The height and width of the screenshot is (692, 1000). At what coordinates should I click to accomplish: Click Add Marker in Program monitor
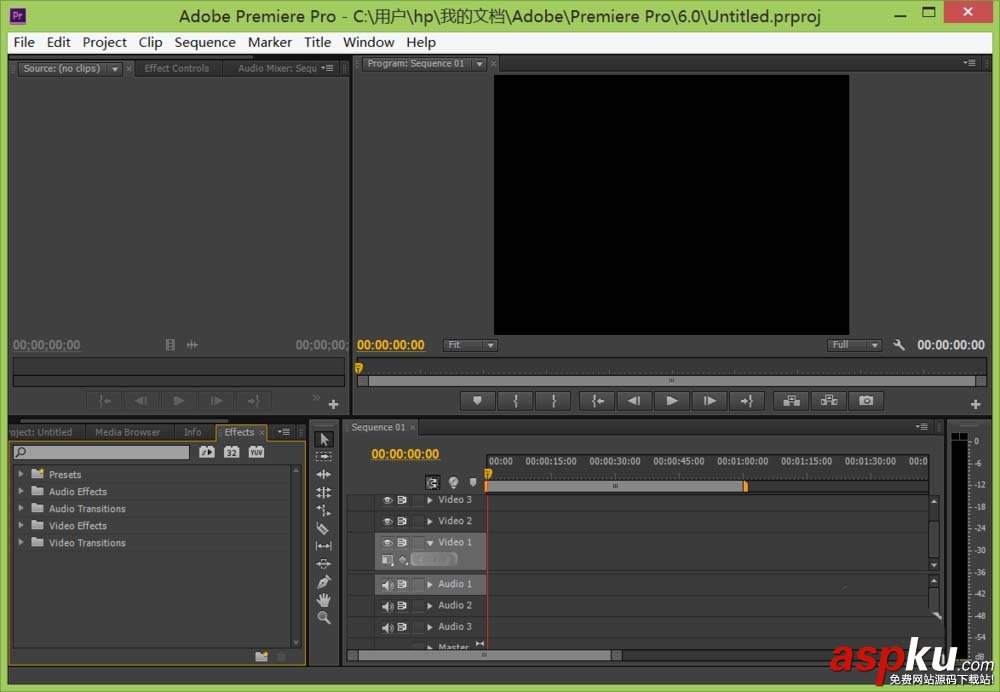click(x=477, y=401)
